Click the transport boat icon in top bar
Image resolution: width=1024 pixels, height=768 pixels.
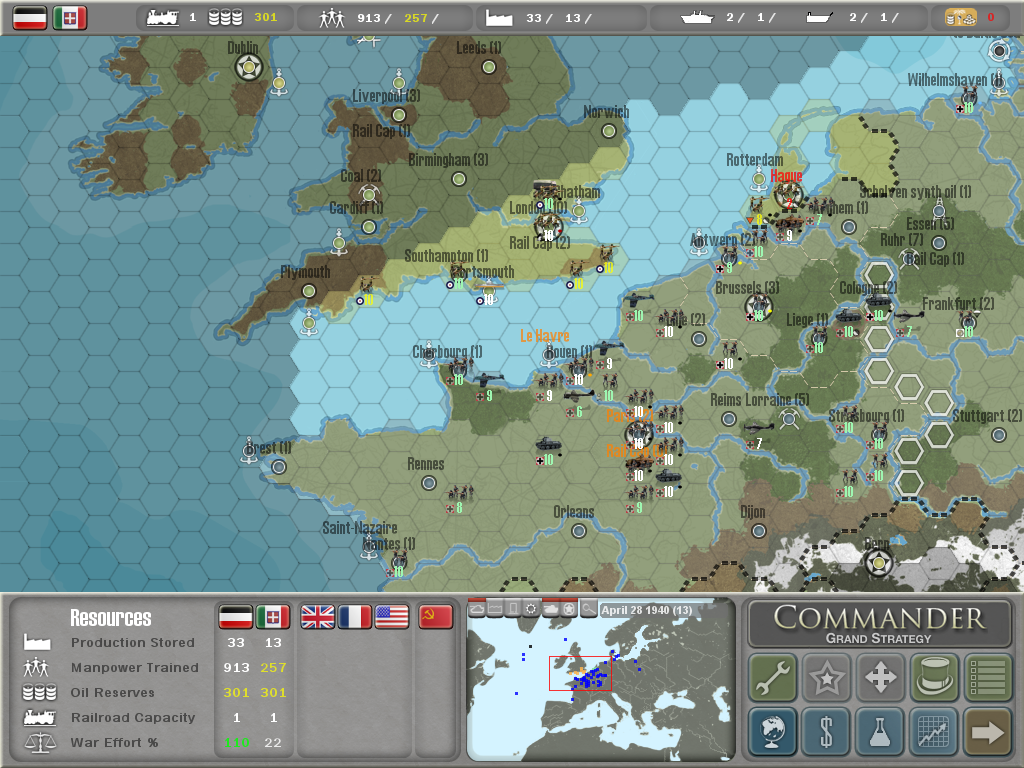[819, 18]
